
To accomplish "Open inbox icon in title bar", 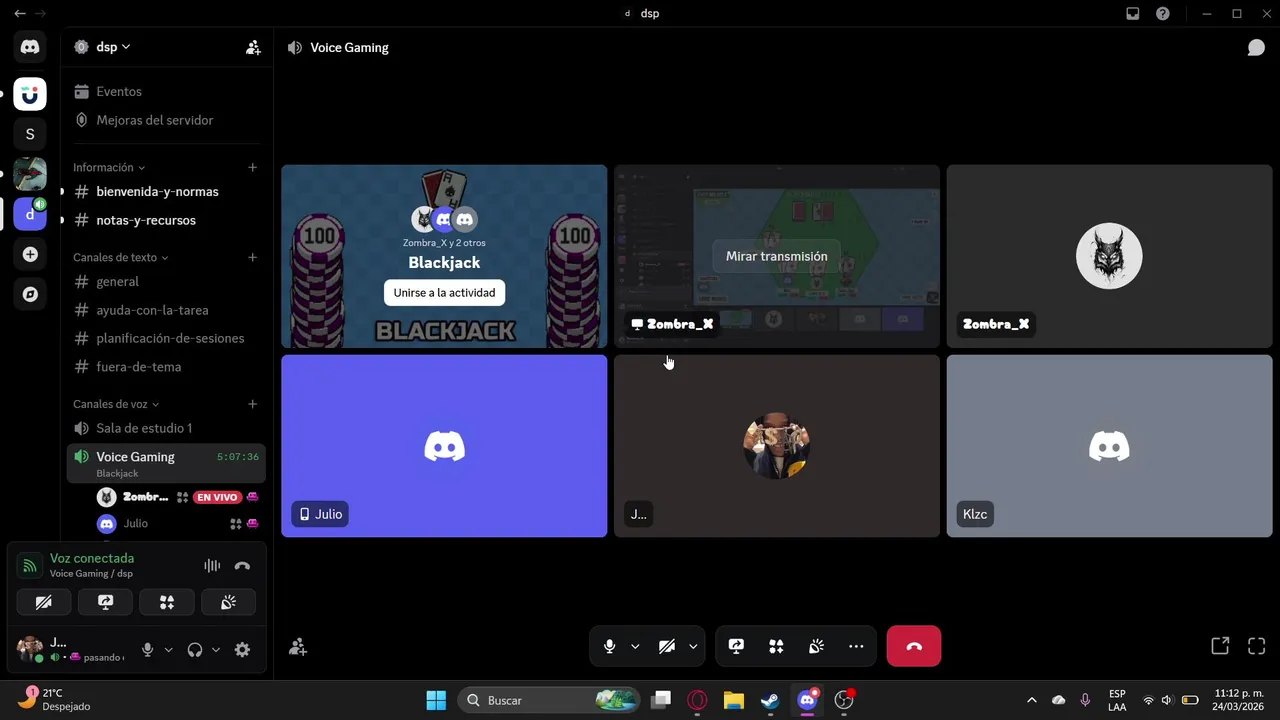I will click(1132, 14).
